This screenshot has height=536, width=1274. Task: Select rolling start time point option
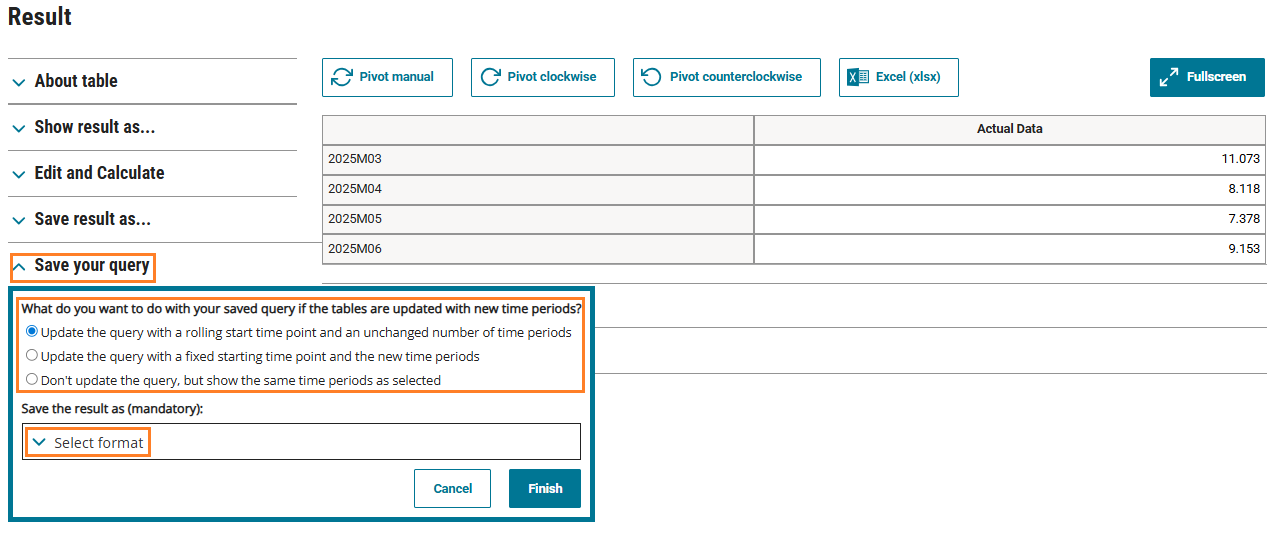[33, 332]
